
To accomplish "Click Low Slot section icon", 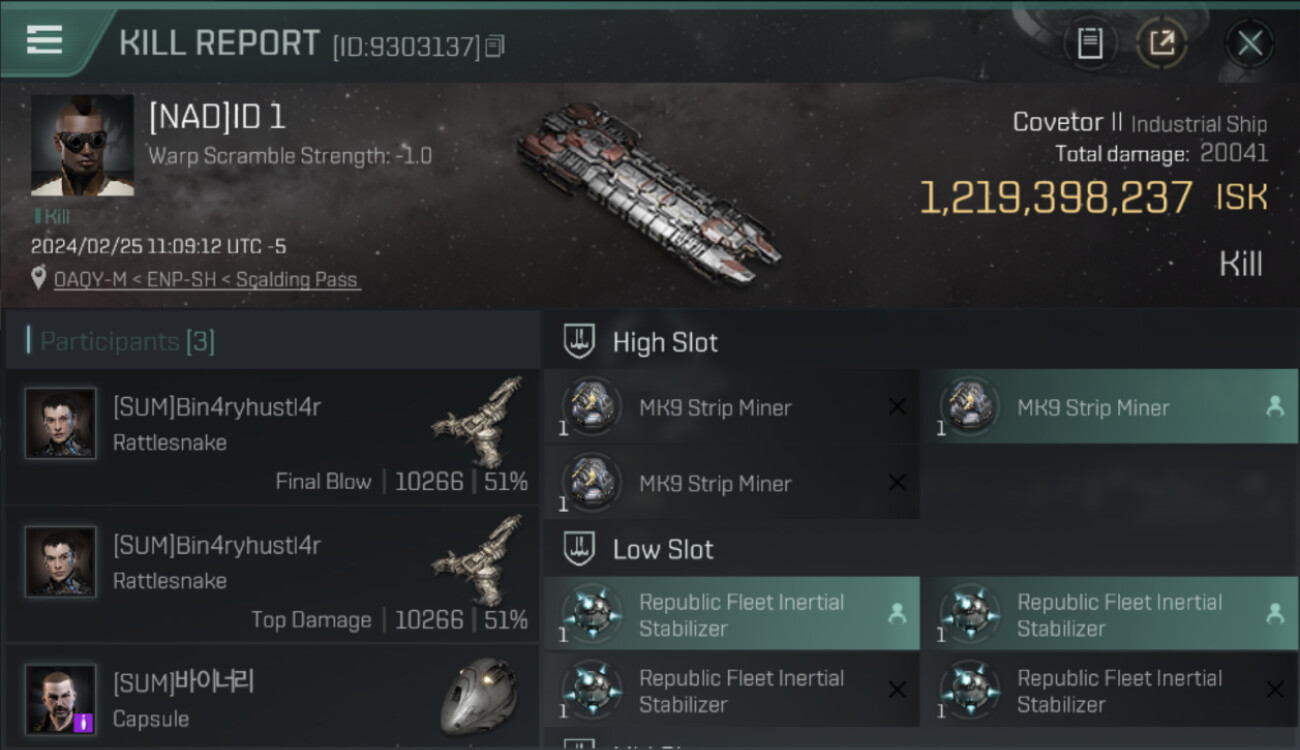I will pyautogui.click(x=580, y=549).
